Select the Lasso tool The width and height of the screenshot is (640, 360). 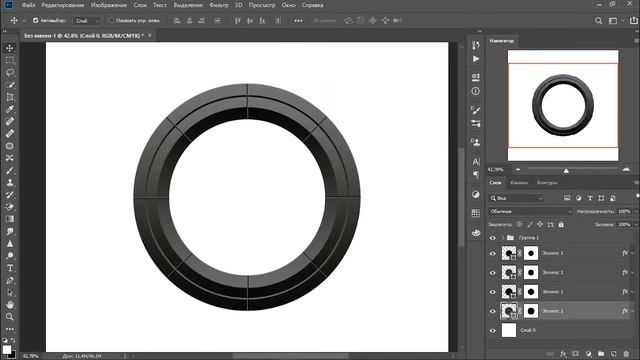pyautogui.click(x=10, y=73)
